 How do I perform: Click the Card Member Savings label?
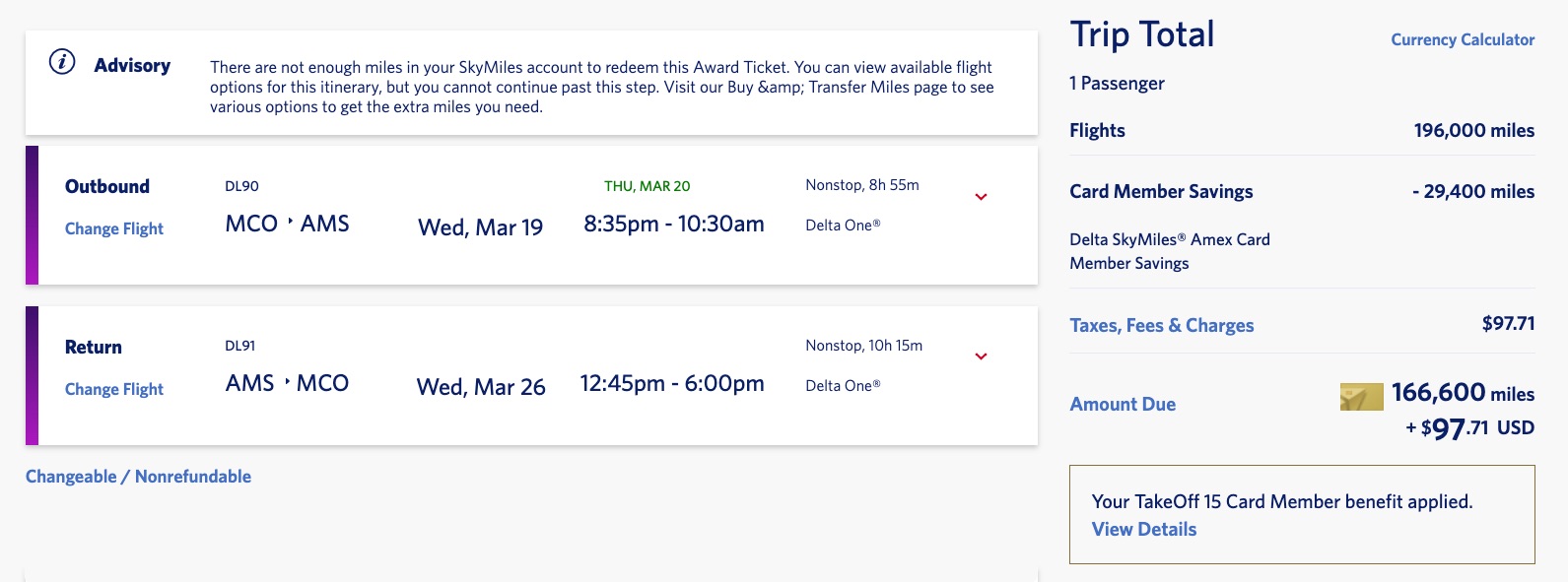tap(1161, 191)
